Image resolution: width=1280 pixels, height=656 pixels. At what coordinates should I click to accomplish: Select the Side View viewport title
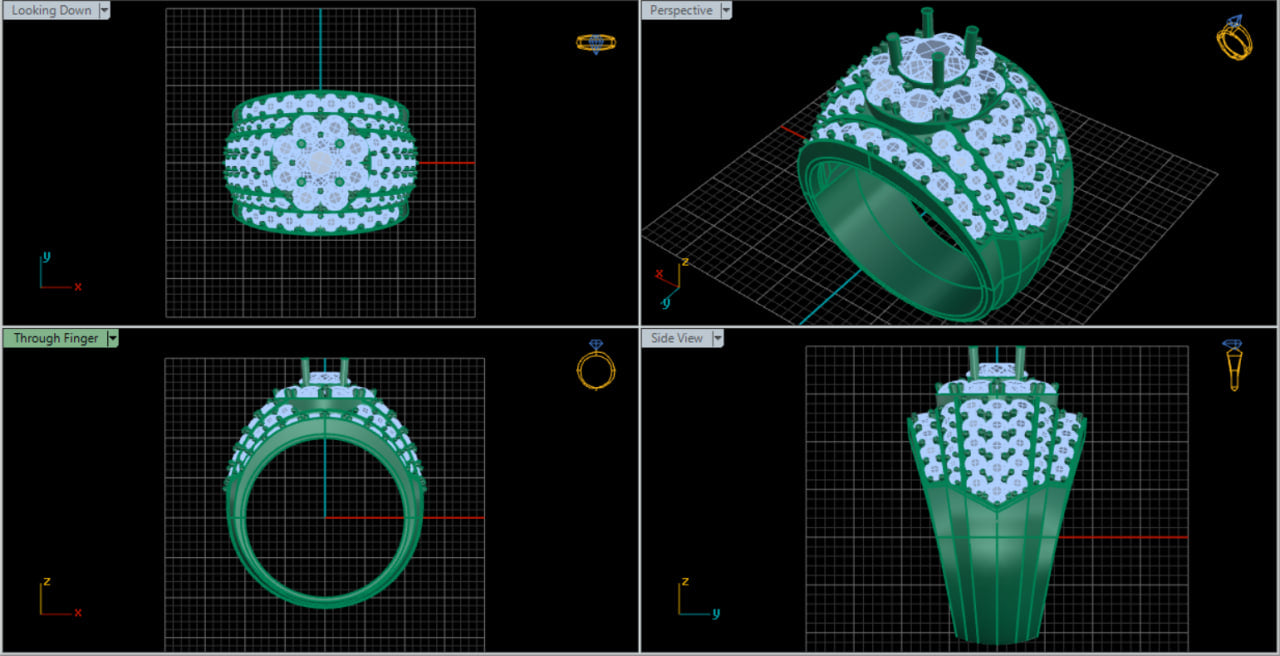tap(677, 339)
